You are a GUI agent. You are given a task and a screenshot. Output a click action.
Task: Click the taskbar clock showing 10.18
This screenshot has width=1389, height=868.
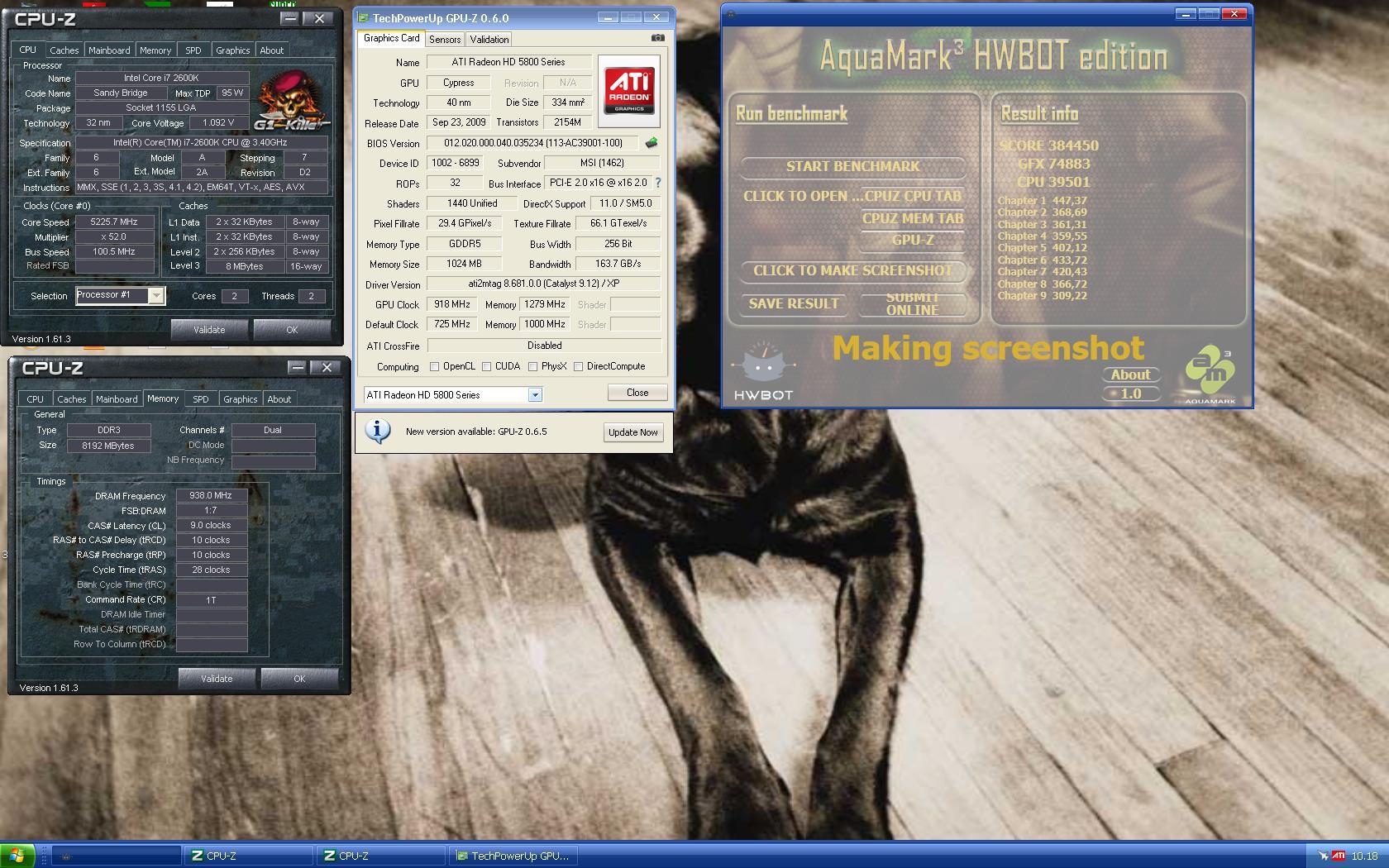tap(1364, 856)
